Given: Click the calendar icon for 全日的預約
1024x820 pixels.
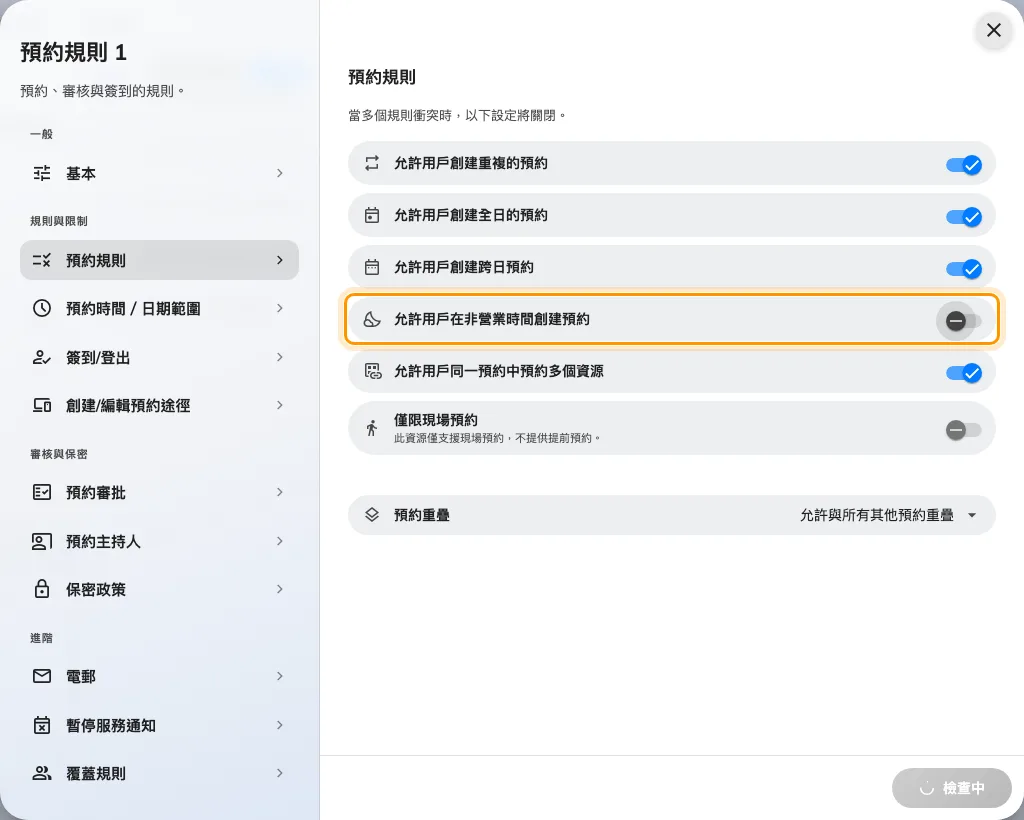Looking at the screenshot, I should click(x=372, y=215).
